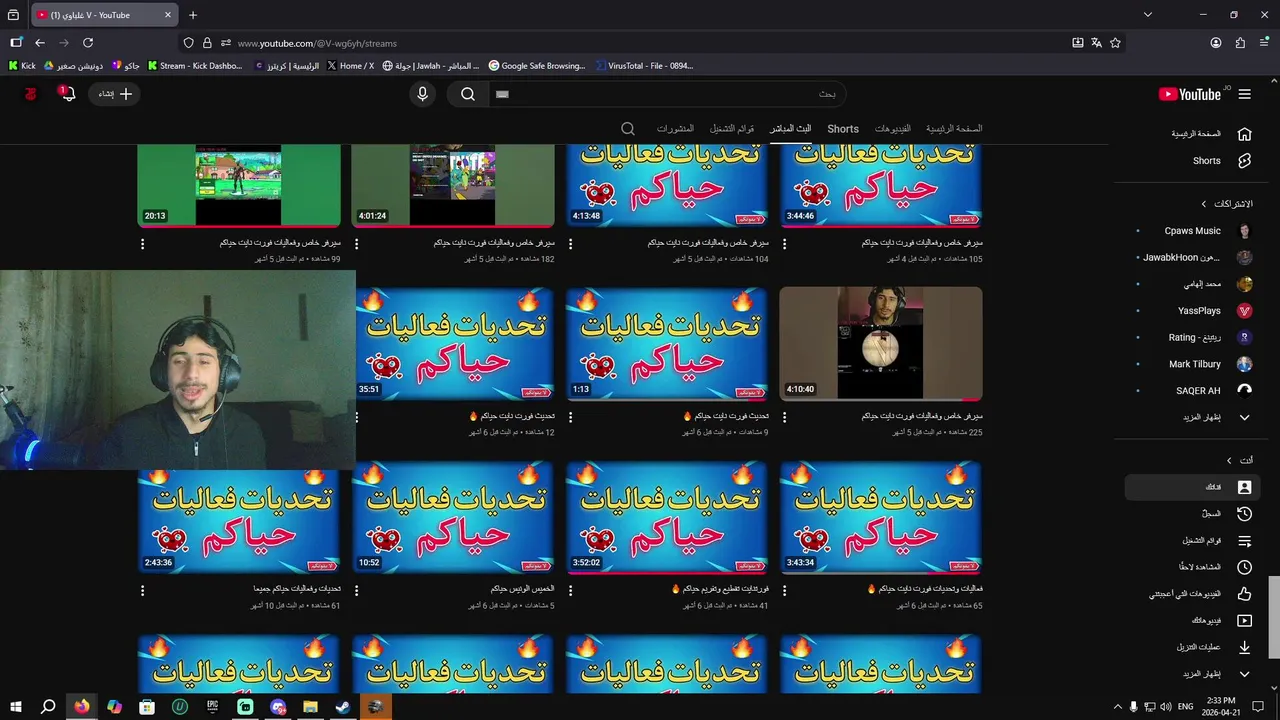Bookmark this page with the star icon
Screen dimensions: 1280x720
(x=1115, y=43)
